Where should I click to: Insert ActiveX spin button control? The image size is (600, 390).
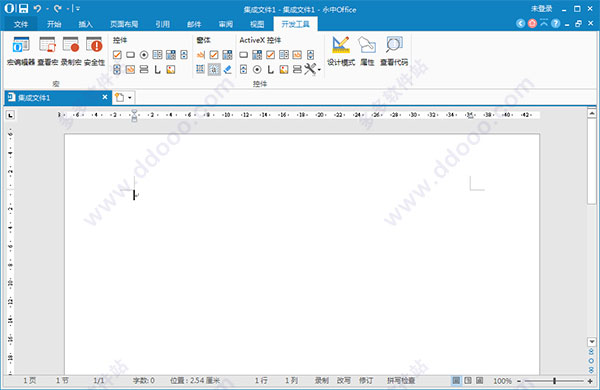(243, 70)
